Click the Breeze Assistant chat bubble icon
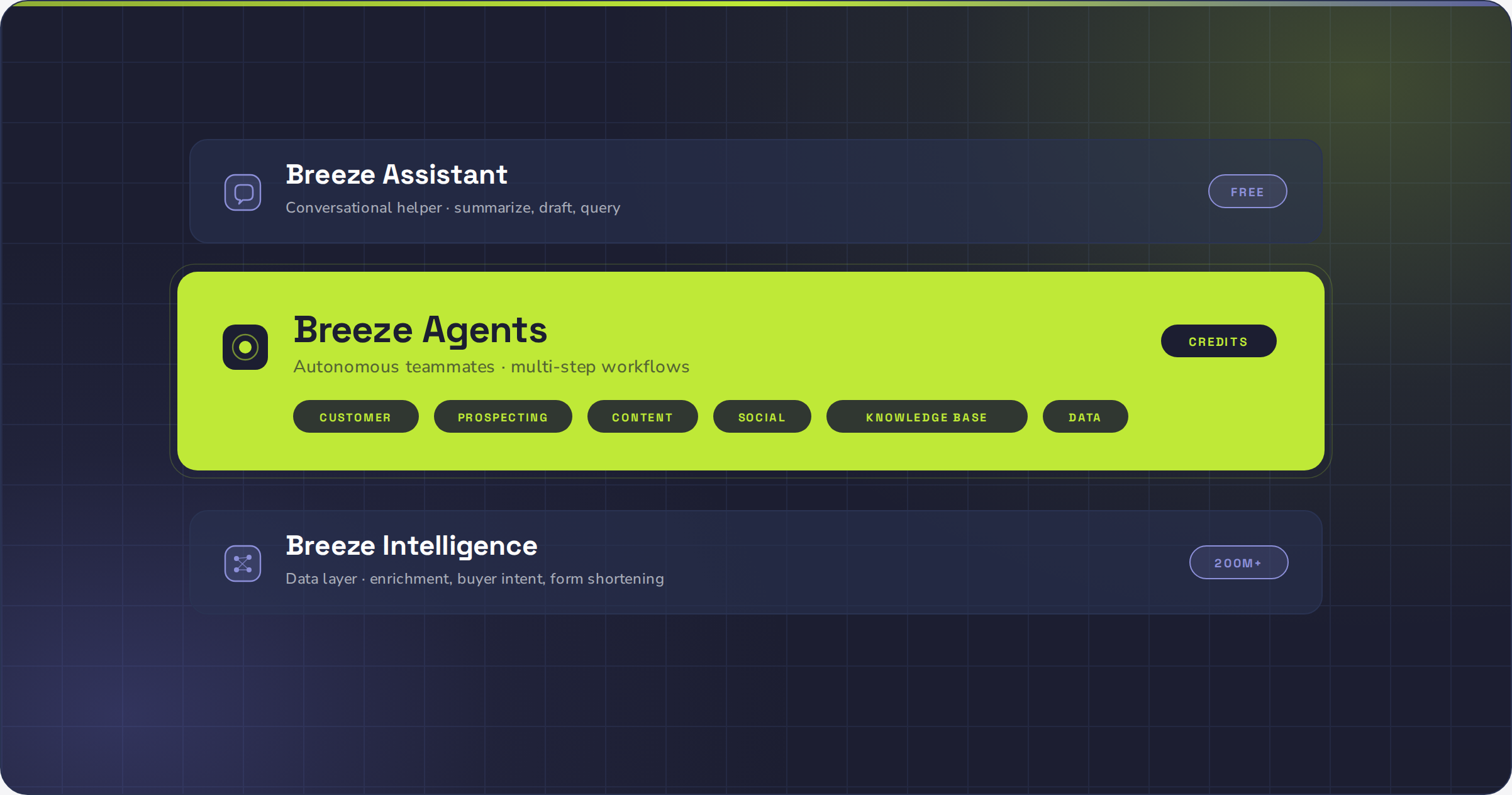1512x795 pixels. coord(243,192)
